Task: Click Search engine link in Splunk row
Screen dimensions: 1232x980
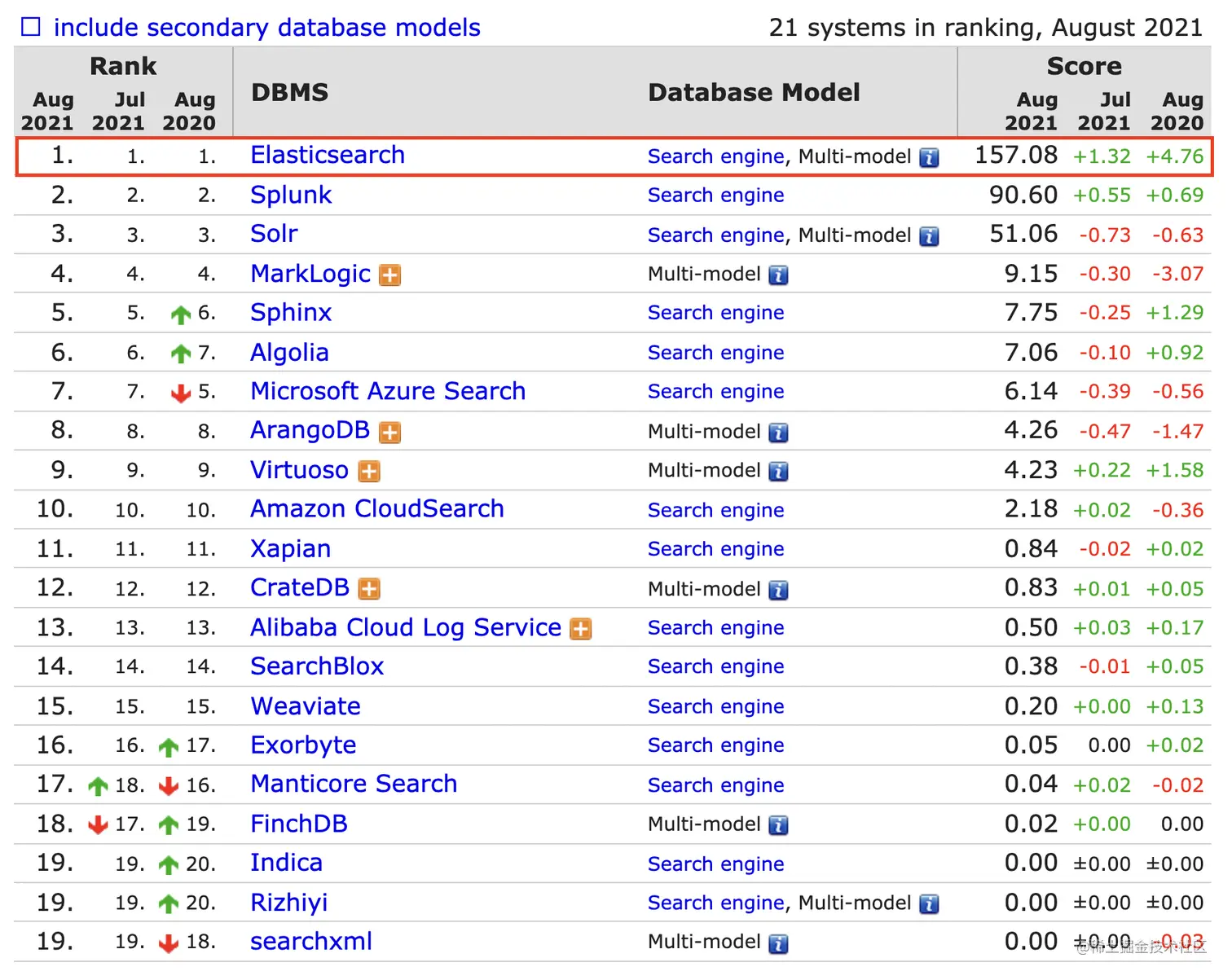Action: click(716, 196)
